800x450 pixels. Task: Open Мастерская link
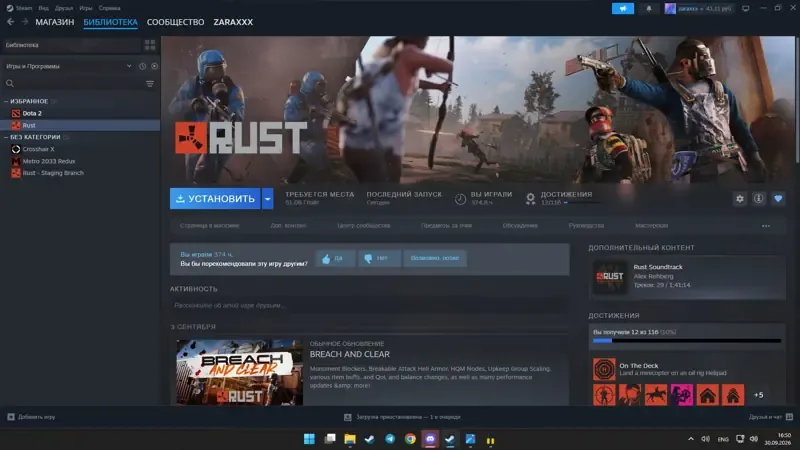[x=652, y=226]
